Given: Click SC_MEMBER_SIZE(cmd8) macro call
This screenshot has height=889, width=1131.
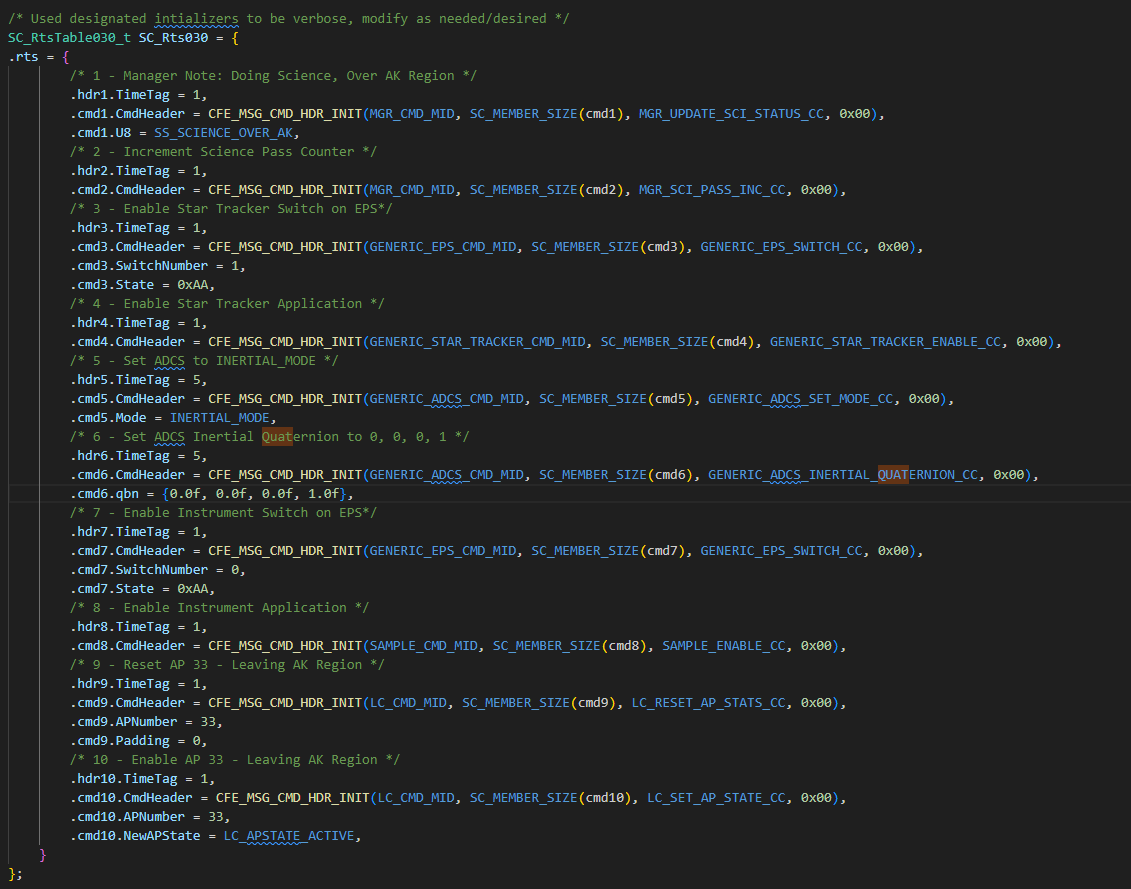Looking at the screenshot, I should (x=570, y=646).
